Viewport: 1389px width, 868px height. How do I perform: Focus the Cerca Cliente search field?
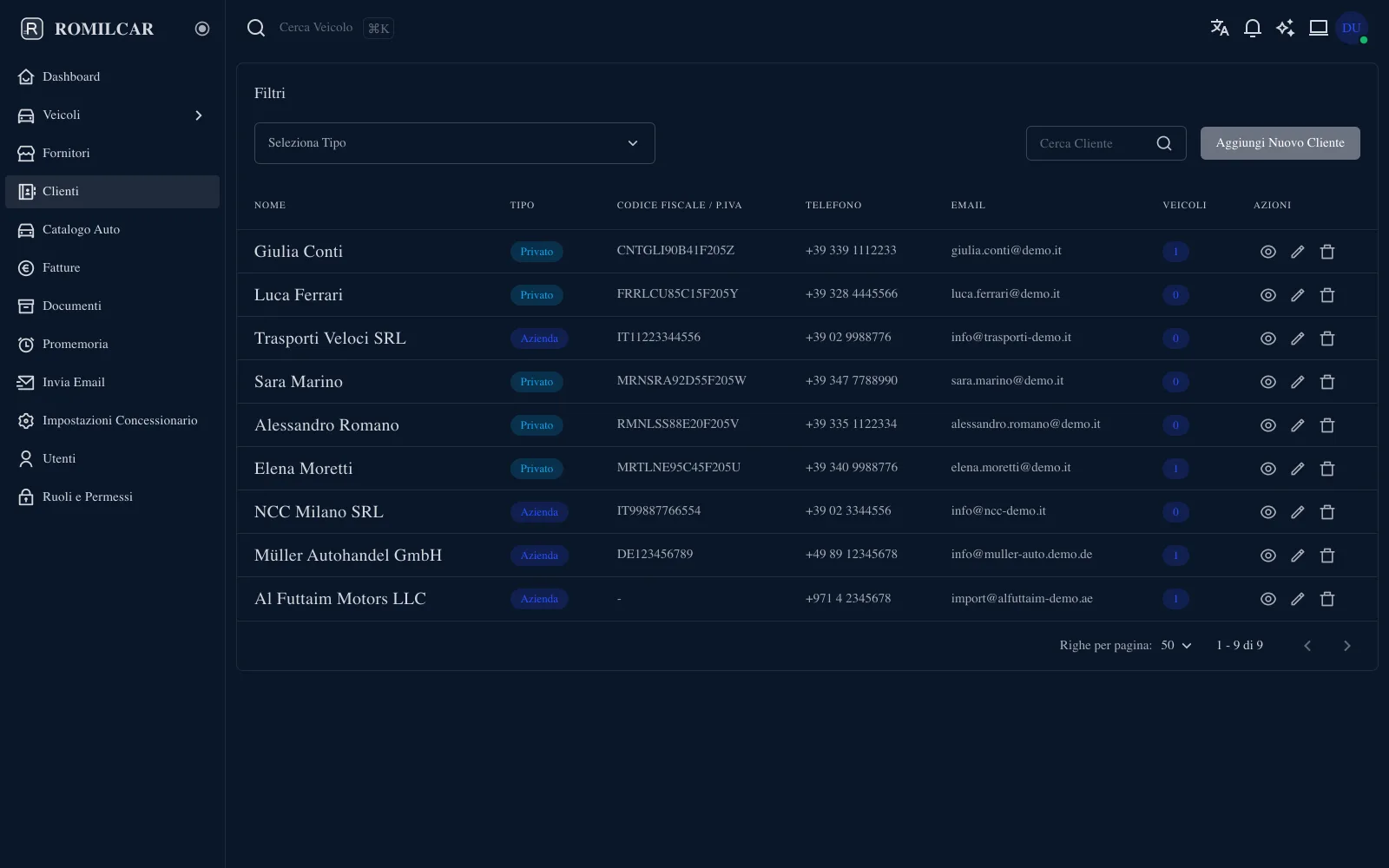1106,143
